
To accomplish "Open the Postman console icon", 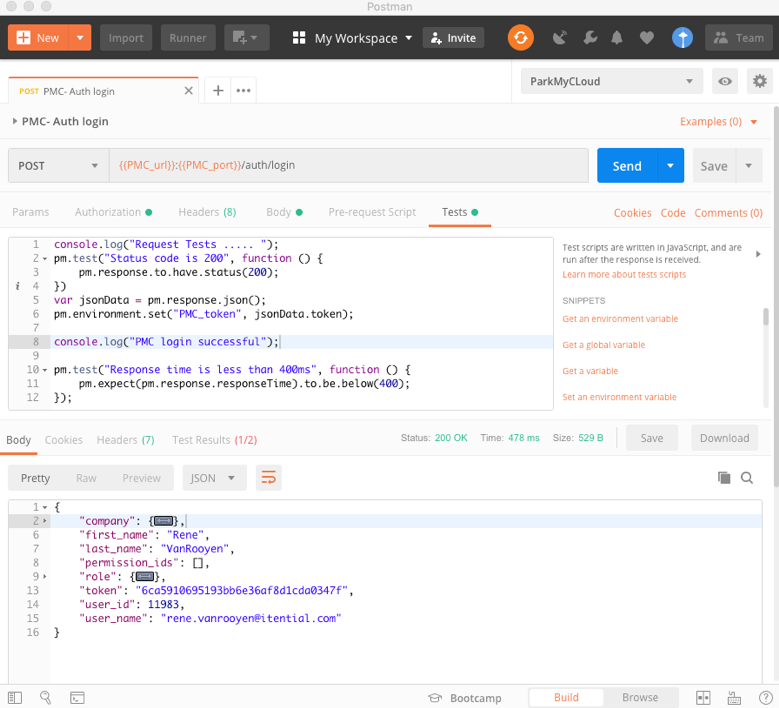I will (77, 698).
